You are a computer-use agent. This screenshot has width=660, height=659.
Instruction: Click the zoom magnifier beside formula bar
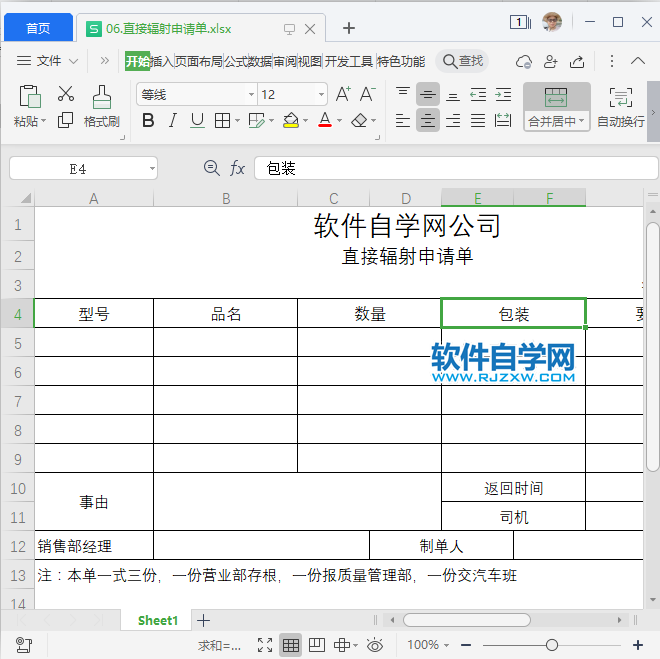pos(211,168)
